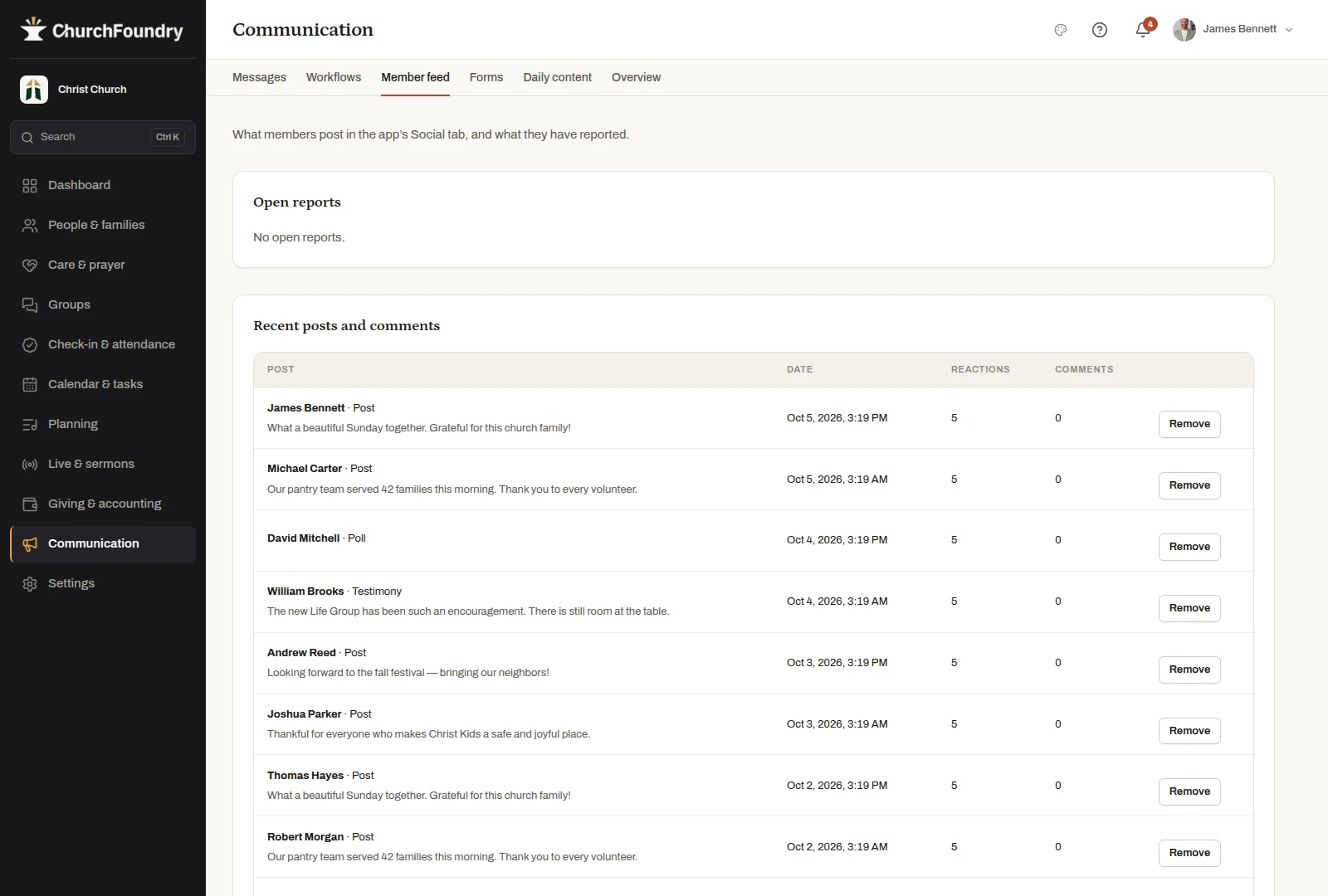Viewport: 1328px width, 896px height.
Task: Open the help question mark icon
Action: [1100, 30]
